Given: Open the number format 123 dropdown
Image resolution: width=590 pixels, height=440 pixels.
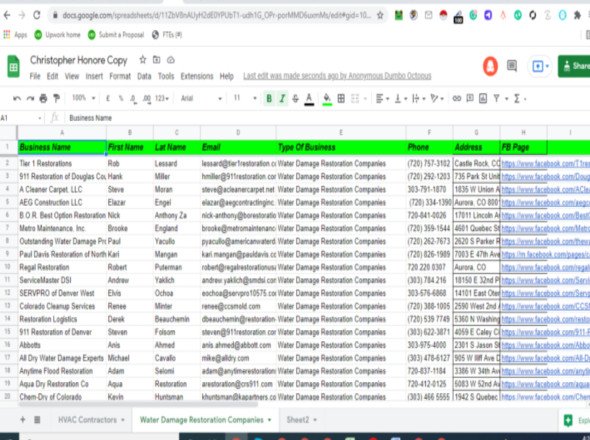Looking at the screenshot, I should point(162,99).
